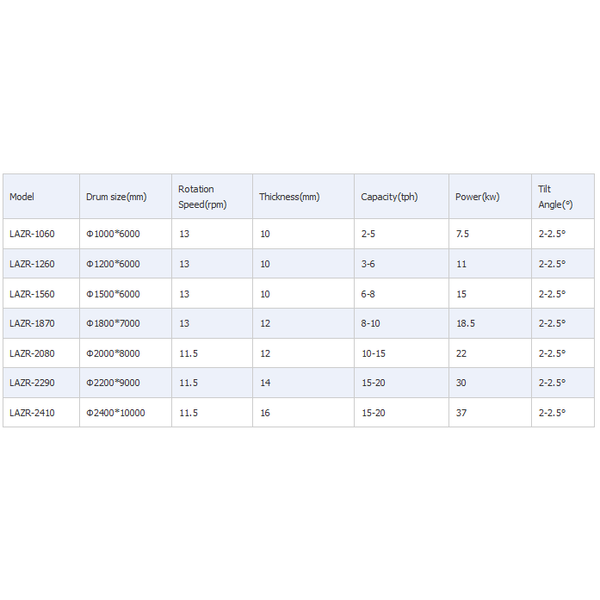Click the LAZR-1870 model cell
This screenshot has height=600, width=600.
point(41,323)
